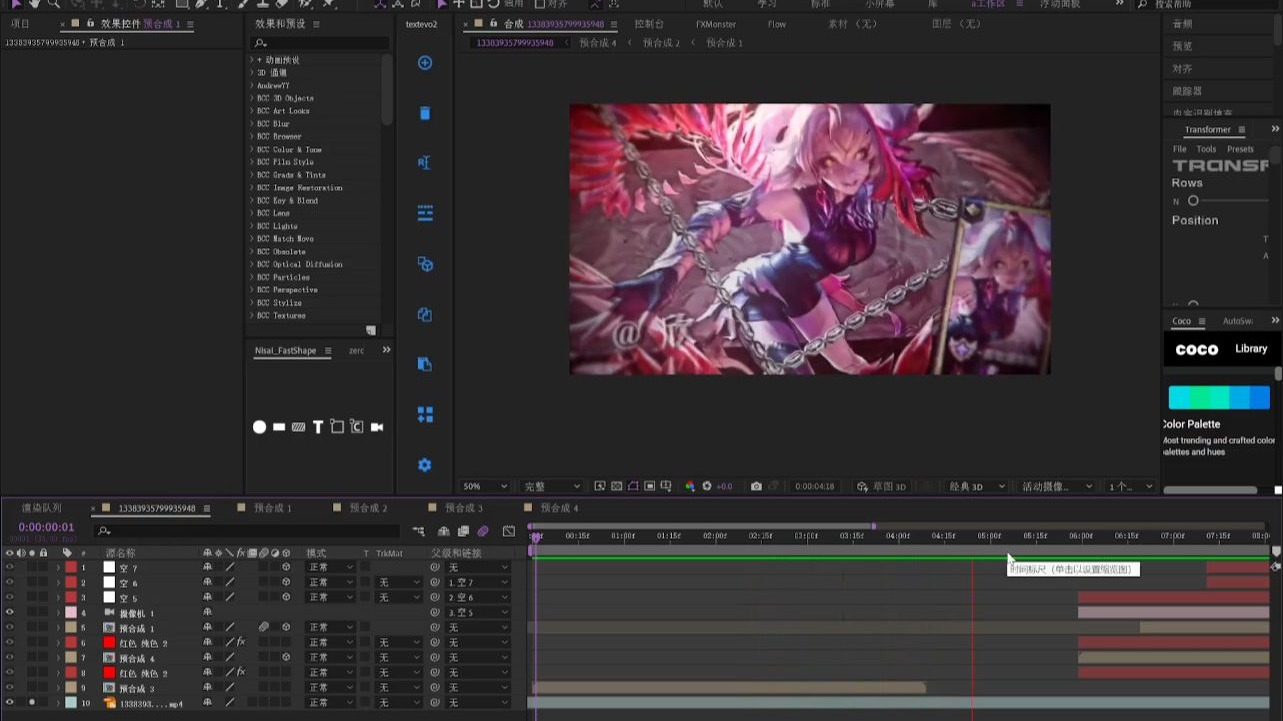Toggle 3D layer switch for 预合成 4
Viewport: 1283px width, 721px height.
pos(286,657)
